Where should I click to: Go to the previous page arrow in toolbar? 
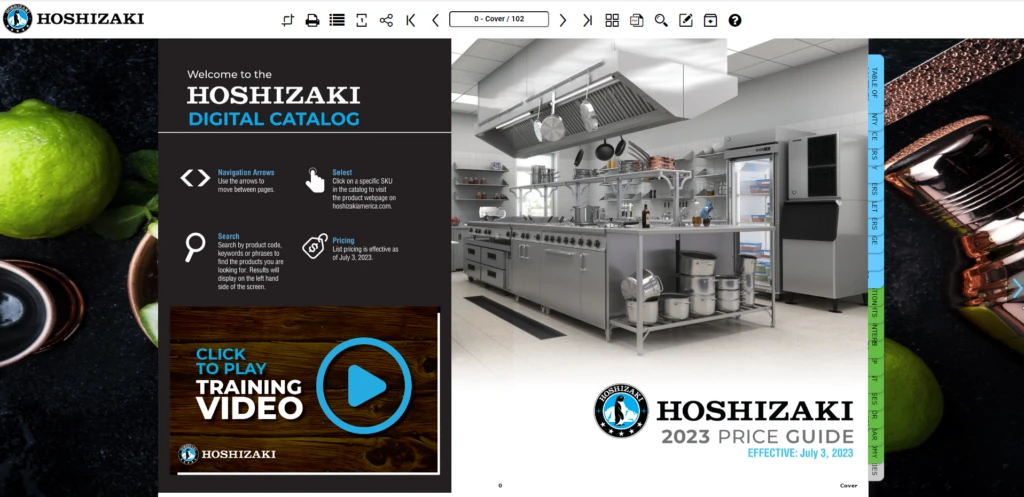point(435,20)
